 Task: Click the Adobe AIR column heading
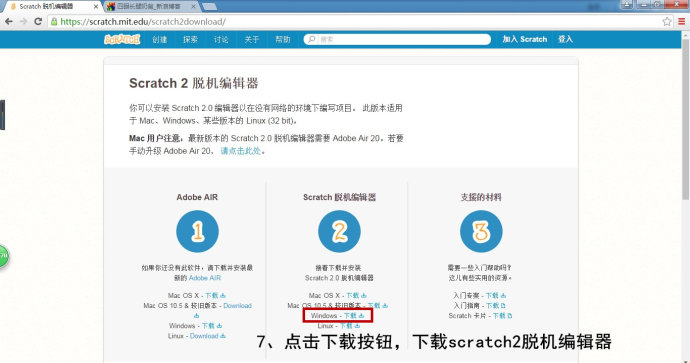[197, 197]
